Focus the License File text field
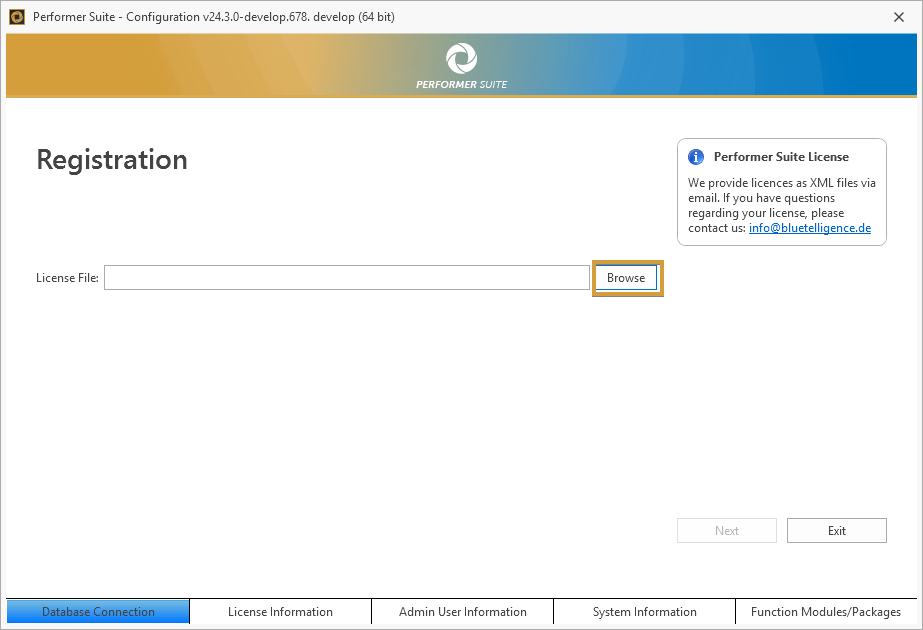Image resolution: width=923 pixels, height=630 pixels. [346, 278]
